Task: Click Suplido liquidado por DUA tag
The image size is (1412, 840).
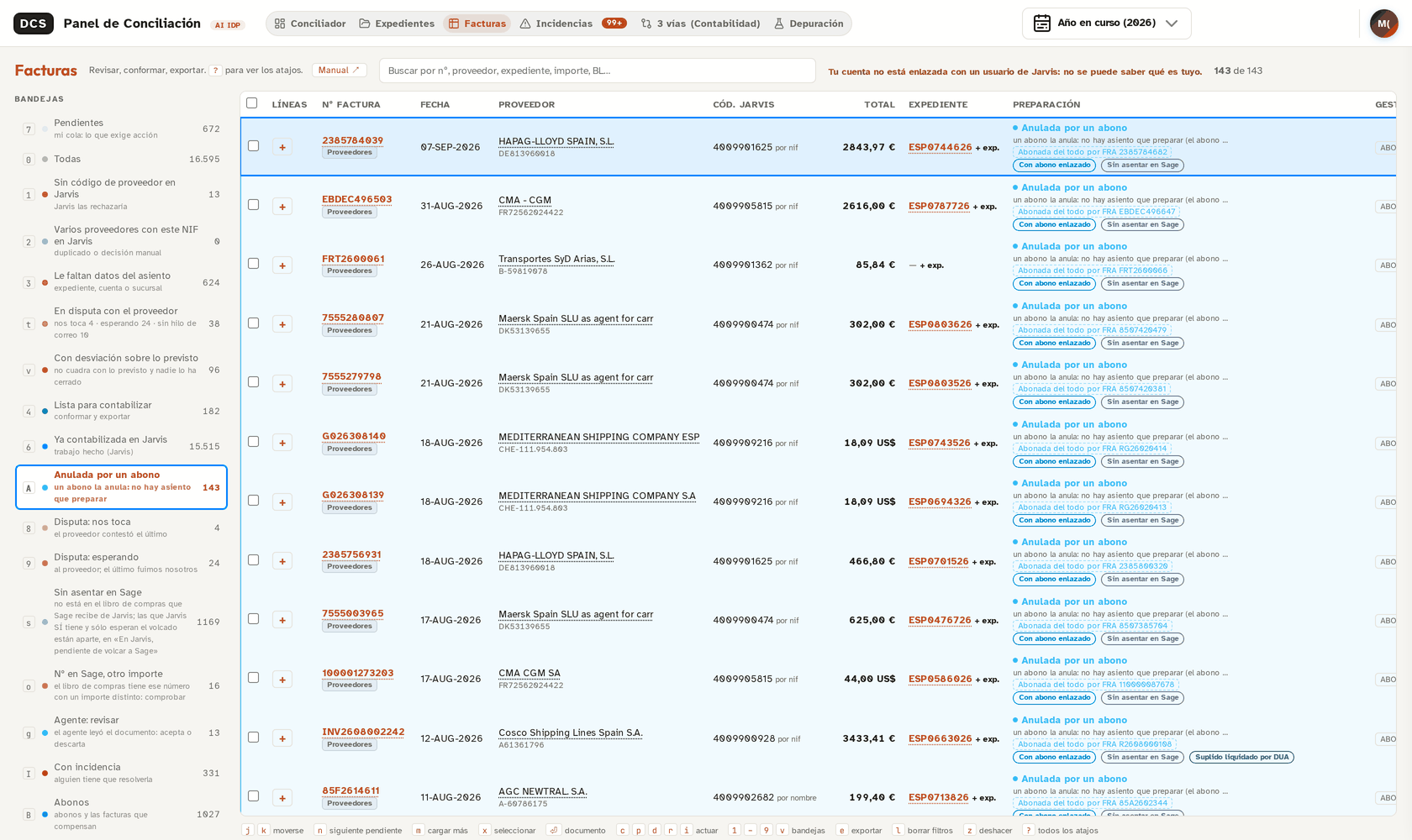Action: tap(1241, 757)
